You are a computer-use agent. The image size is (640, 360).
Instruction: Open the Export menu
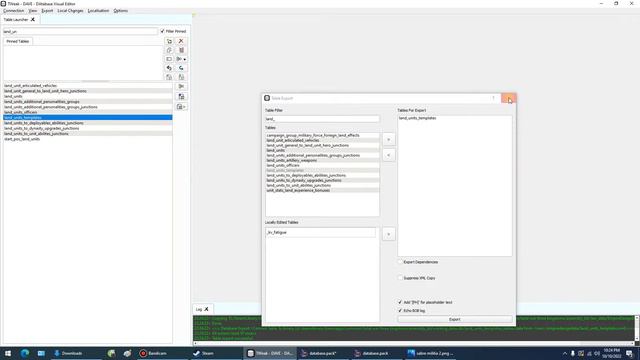(47, 11)
